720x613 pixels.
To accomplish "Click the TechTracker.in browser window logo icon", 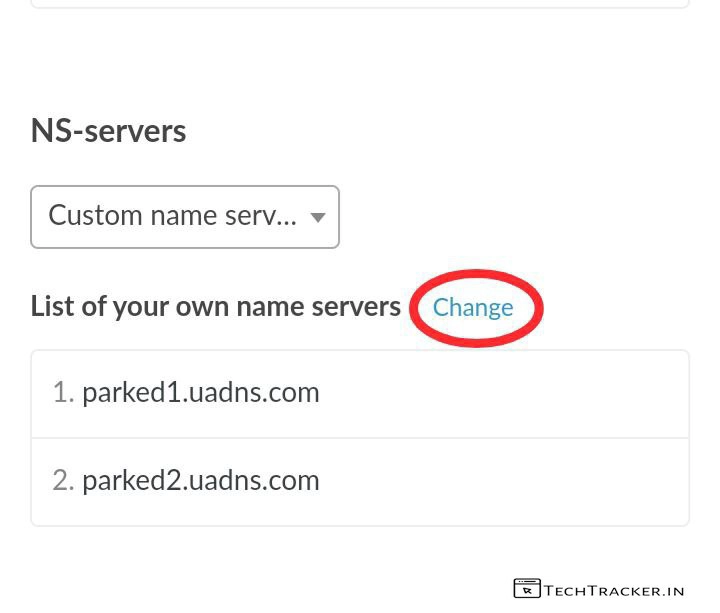I will [x=526, y=589].
